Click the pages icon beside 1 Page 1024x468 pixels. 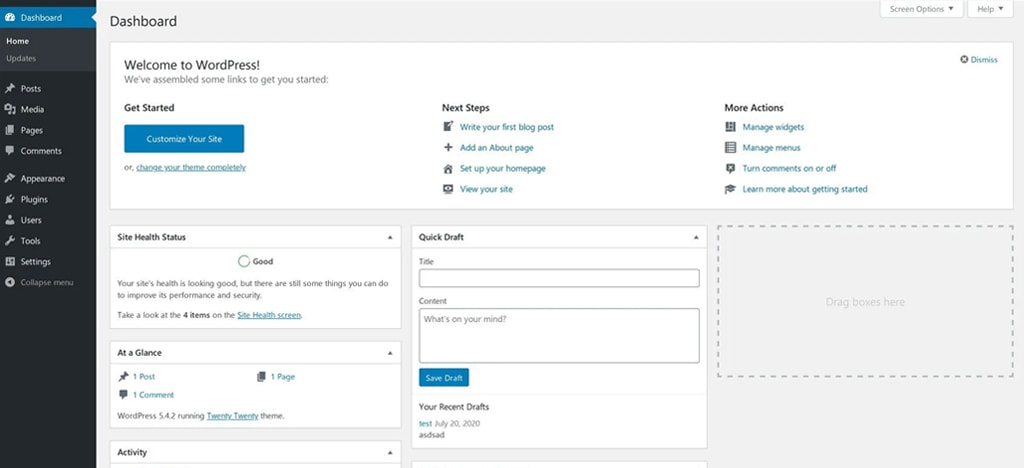point(261,377)
